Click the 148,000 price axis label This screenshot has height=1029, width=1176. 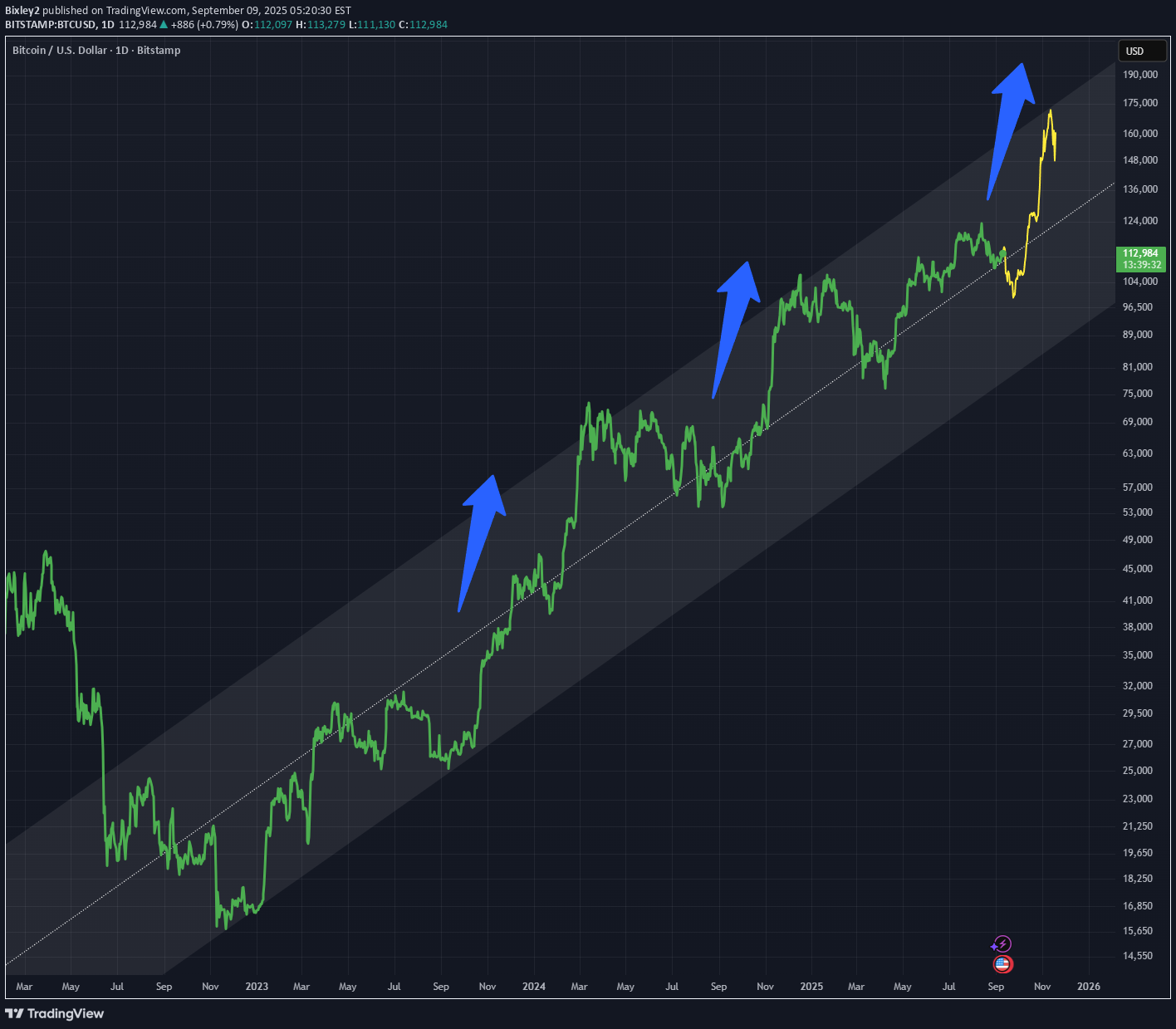tap(1140, 160)
